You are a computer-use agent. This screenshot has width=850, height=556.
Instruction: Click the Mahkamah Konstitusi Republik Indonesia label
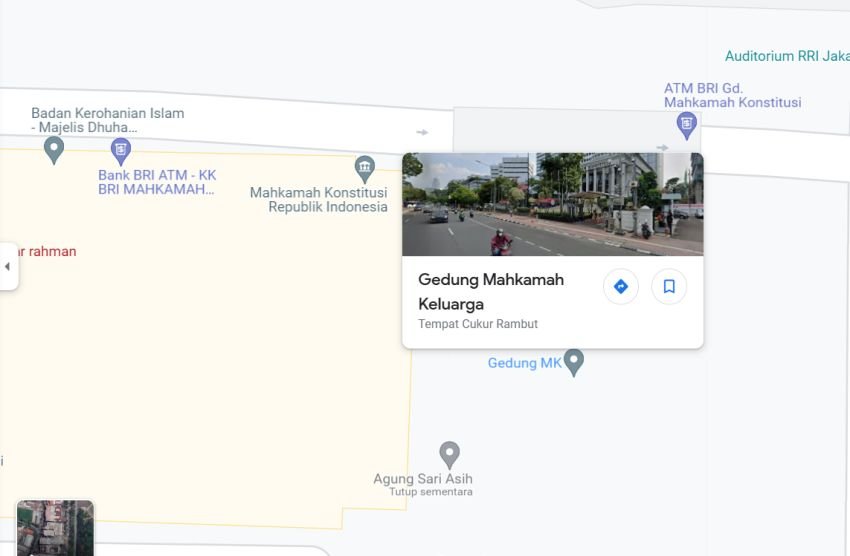pos(319,199)
